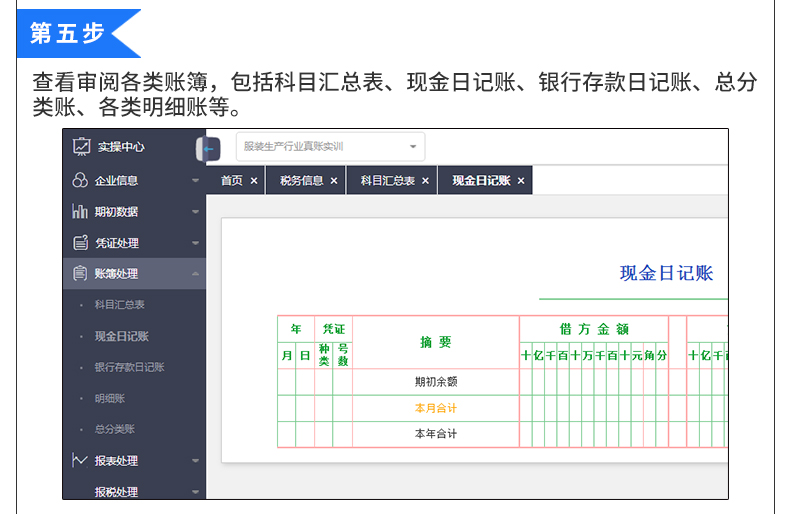790x514 pixels.
Task: Collapse the 账簿处理 menu arrow
Action: click(x=195, y=274)
